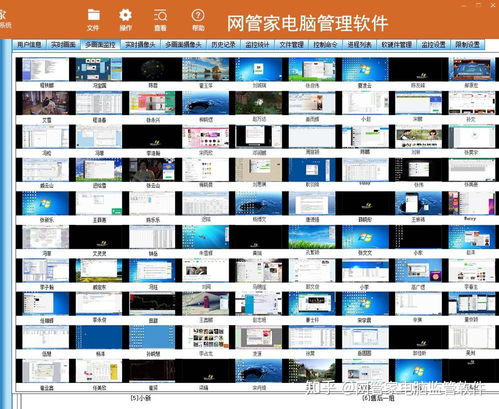Open the 多画面摄像头 tab
The height and width of the screenshot is (409, 499).
183,44
